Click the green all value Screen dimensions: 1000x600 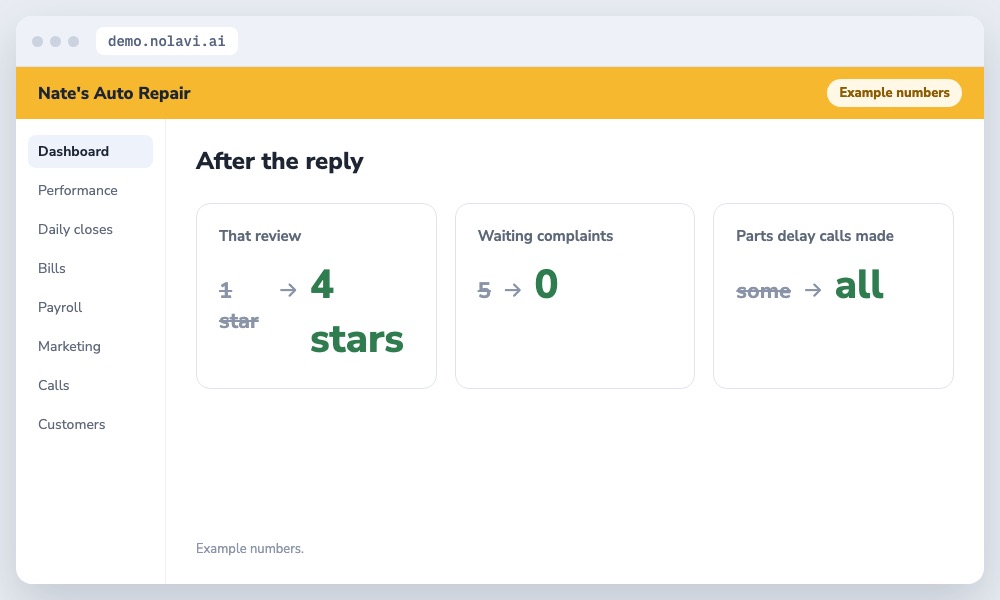859,284
